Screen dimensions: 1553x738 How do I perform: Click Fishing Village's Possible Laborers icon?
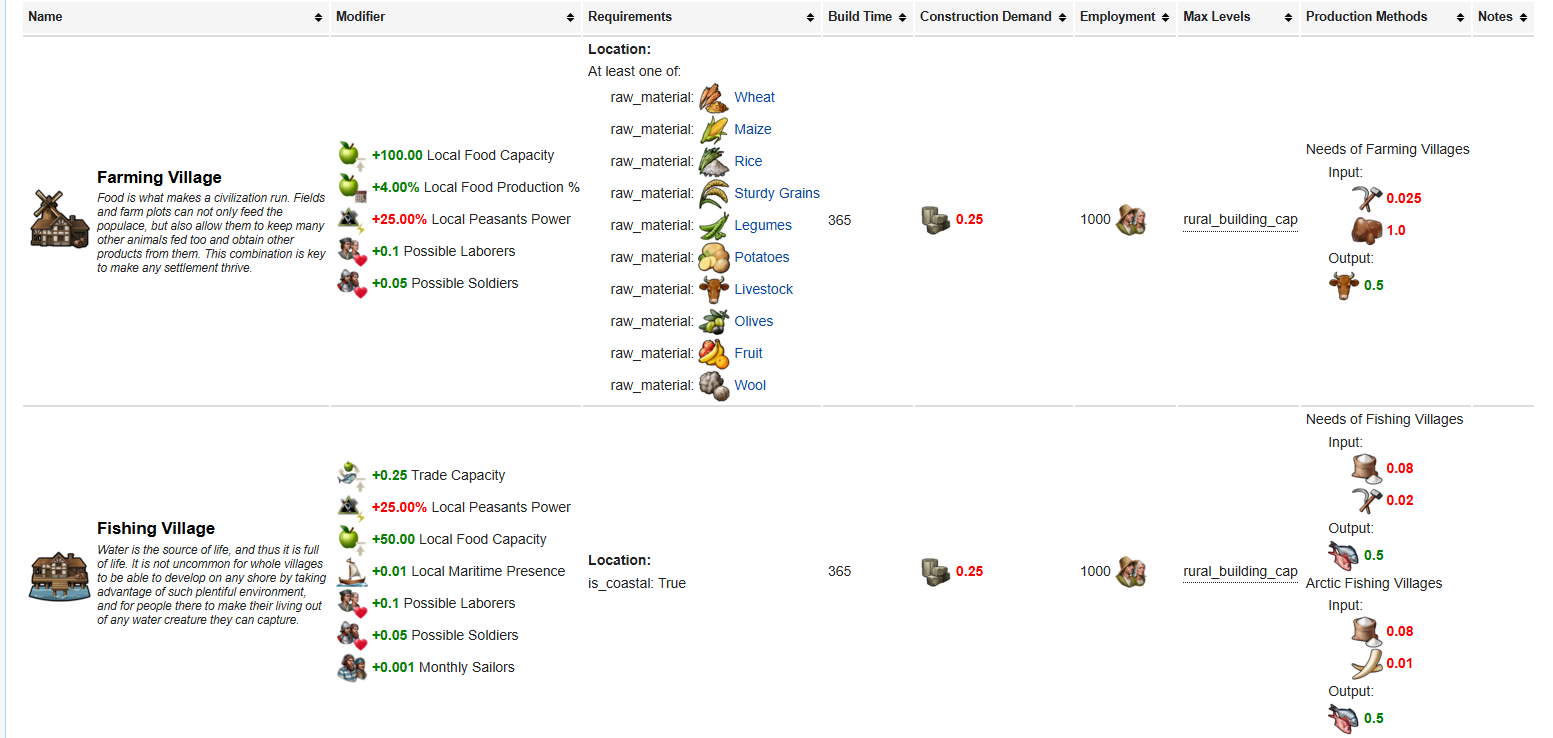pos(352,603)
